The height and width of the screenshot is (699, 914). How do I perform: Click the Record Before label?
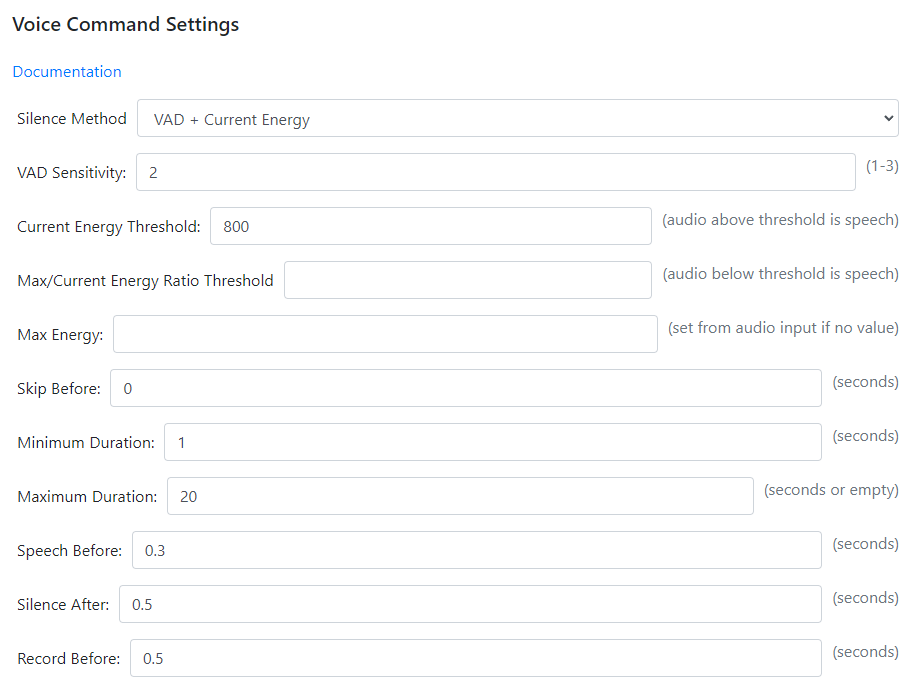pos(69,659)
